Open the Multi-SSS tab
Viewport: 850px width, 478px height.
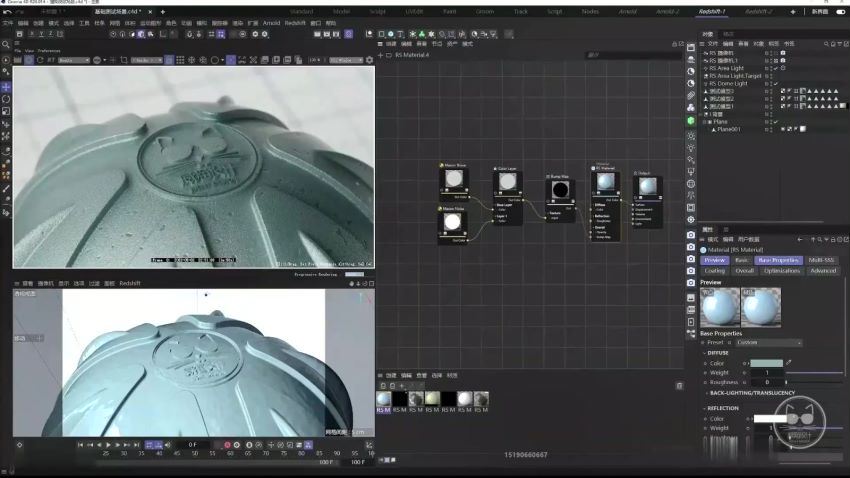(821, 260)
